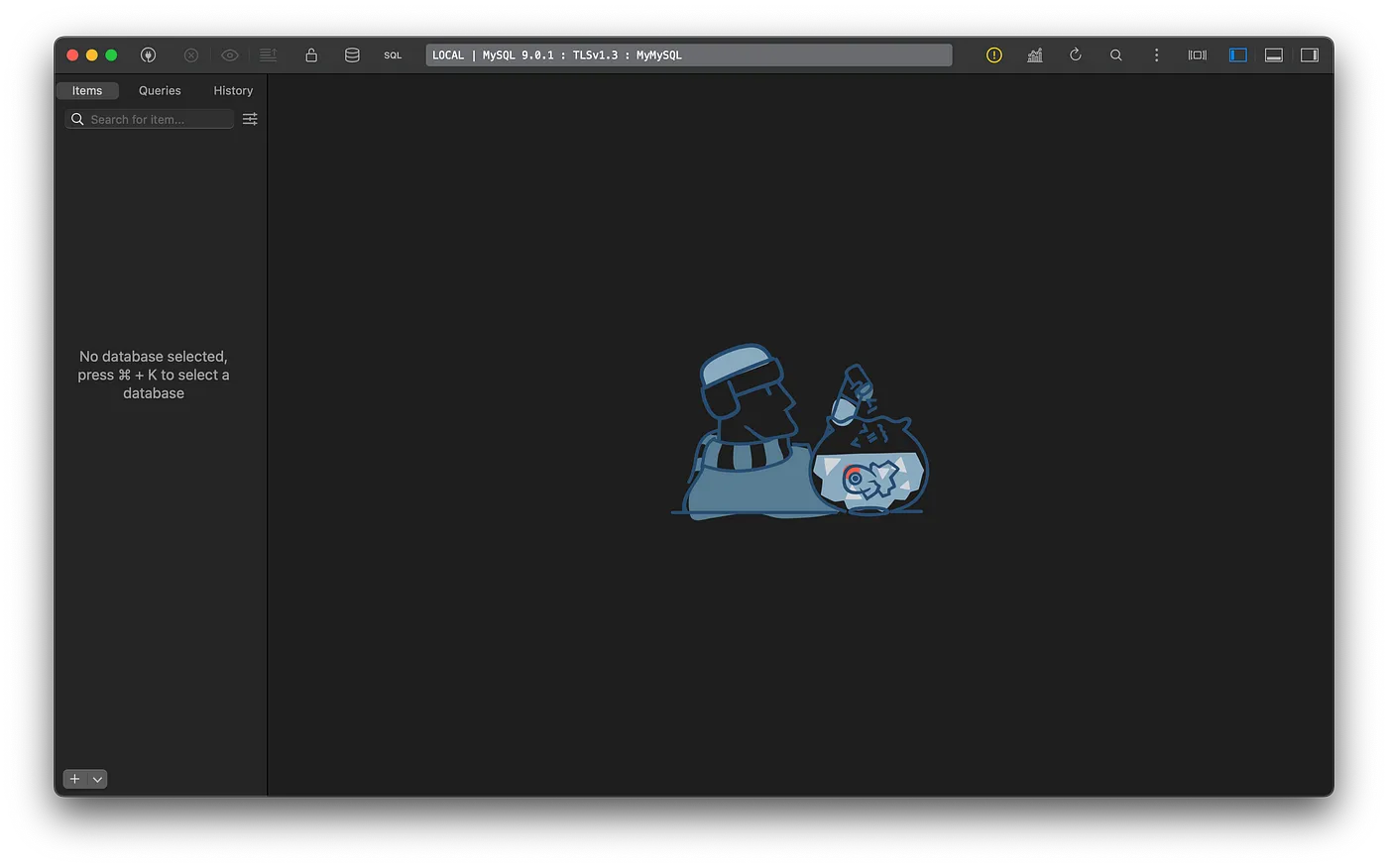Click the toolbar magnifier search icon
This screenshot has width=1388, height=868.
[1116, 55]
